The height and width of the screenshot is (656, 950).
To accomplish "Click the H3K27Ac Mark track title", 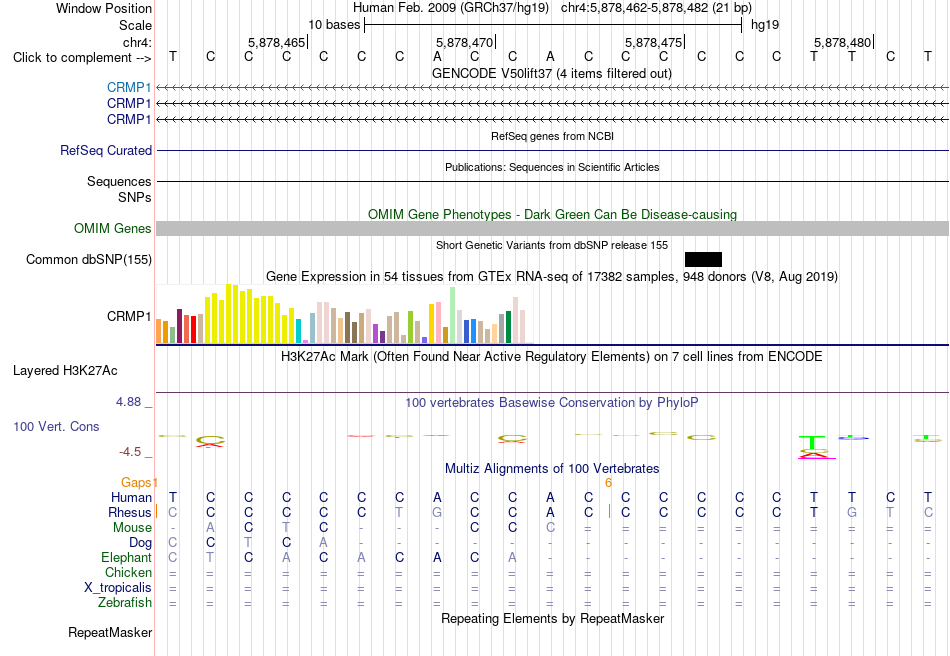I will click(x=552, y=356).
